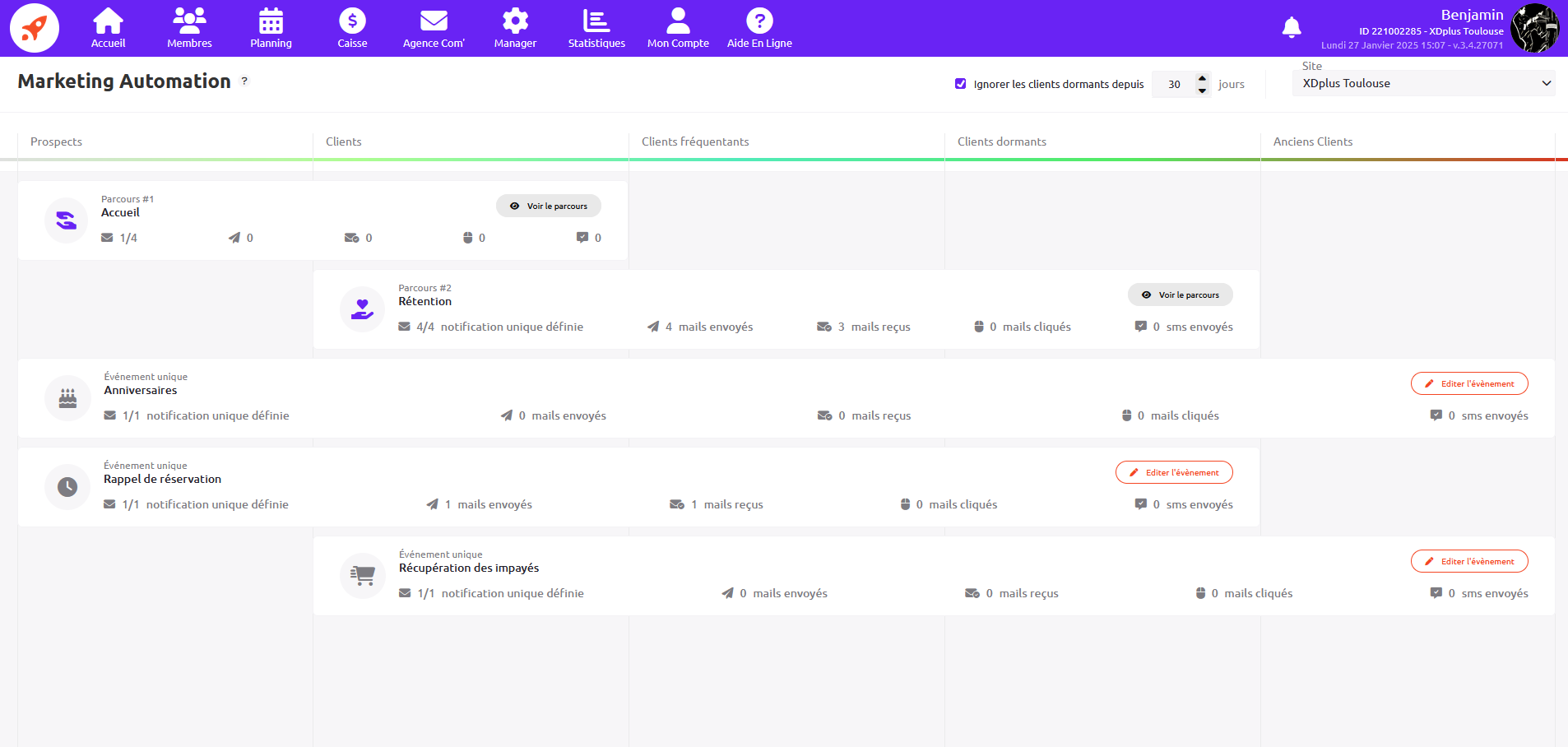This screenshot has height=747, width=1568.
Task: Open the notifications bell
Action: click(x=1292, y=28)
